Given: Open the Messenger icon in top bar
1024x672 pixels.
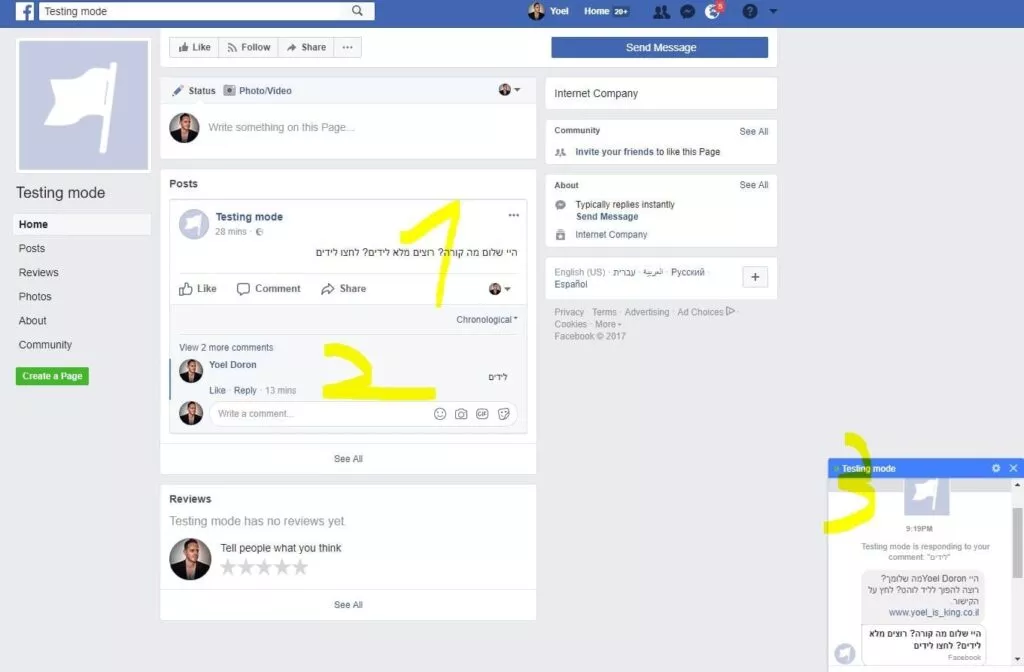Looking at the screenshot, I should [x=687, y=12].
